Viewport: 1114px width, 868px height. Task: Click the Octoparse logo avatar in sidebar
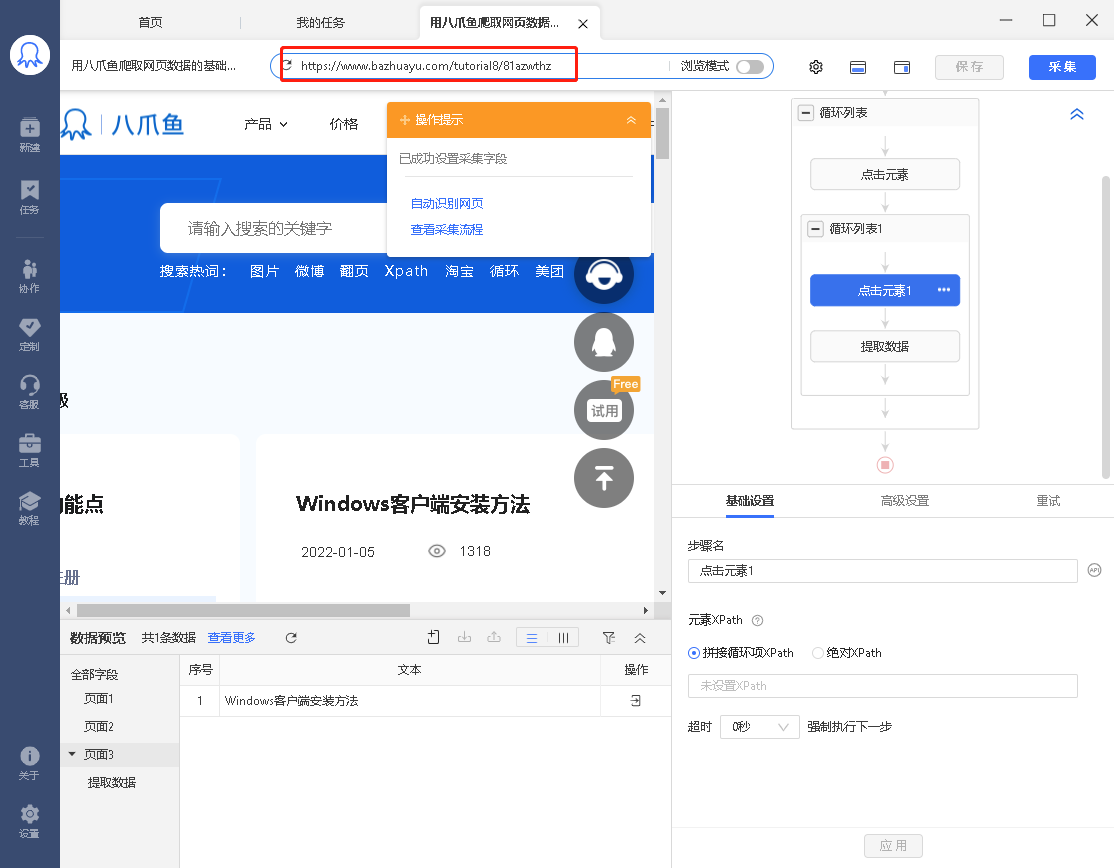coord(30,55)
